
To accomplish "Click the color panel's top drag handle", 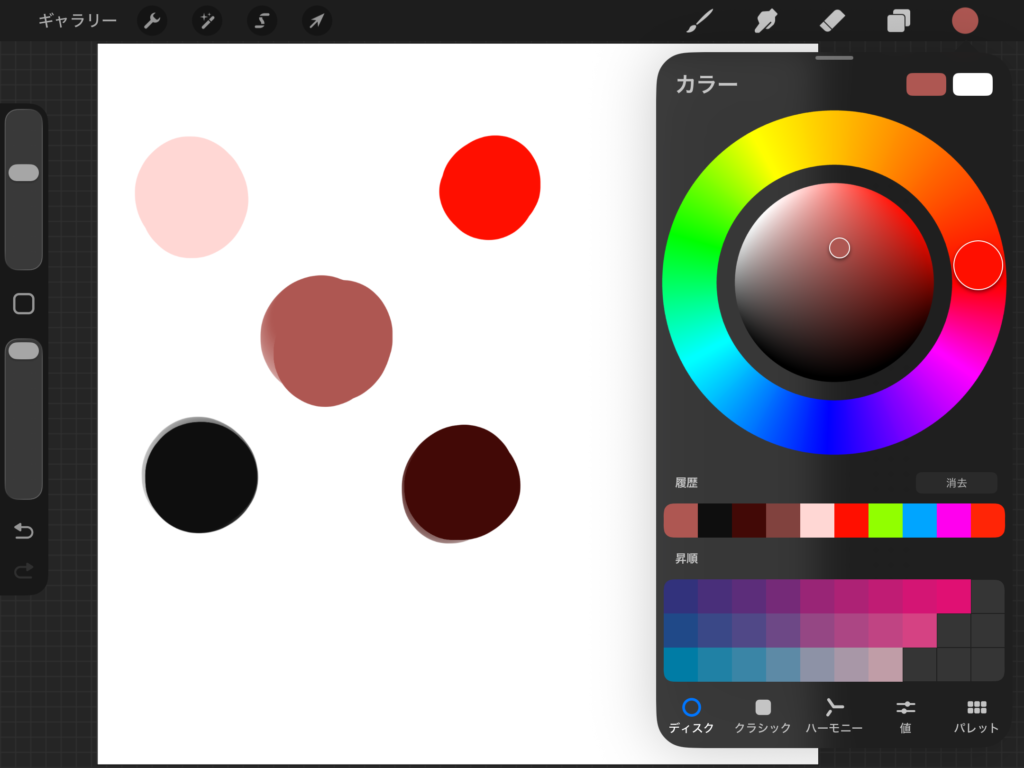I will 834,58.
